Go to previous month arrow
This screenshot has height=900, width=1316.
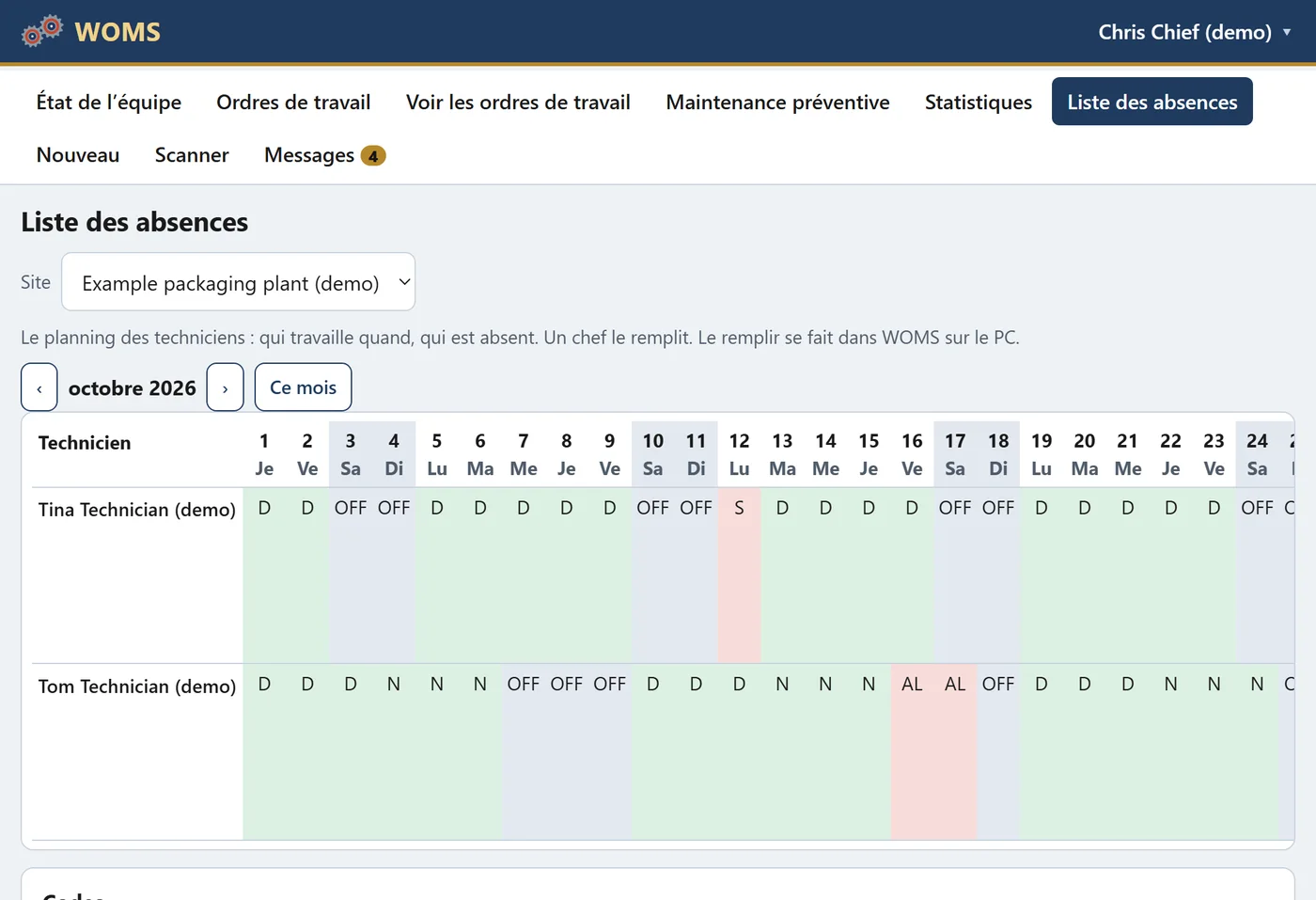[39, 387]
